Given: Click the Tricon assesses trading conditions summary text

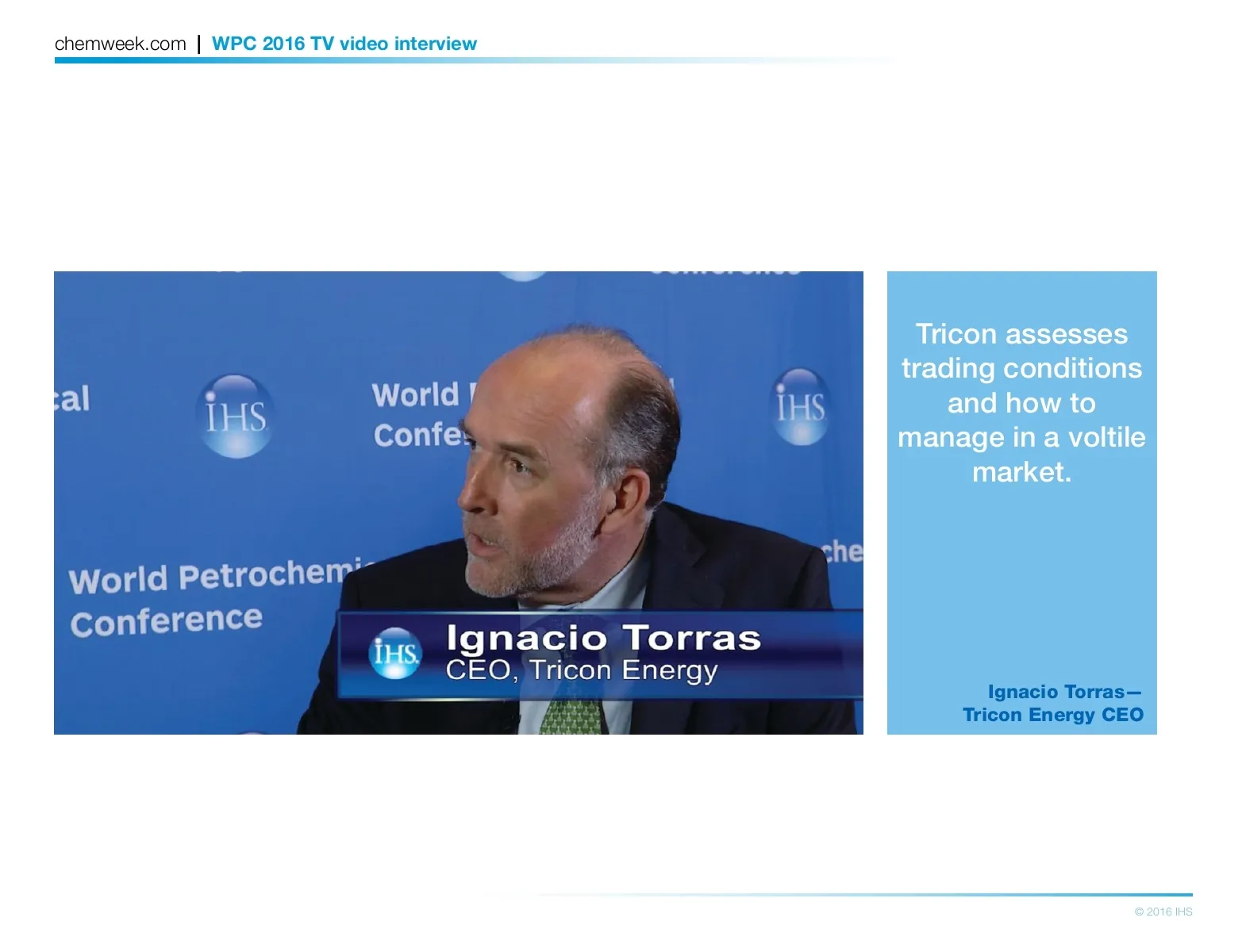Looking at the screenshot, I should (1021, 402).
